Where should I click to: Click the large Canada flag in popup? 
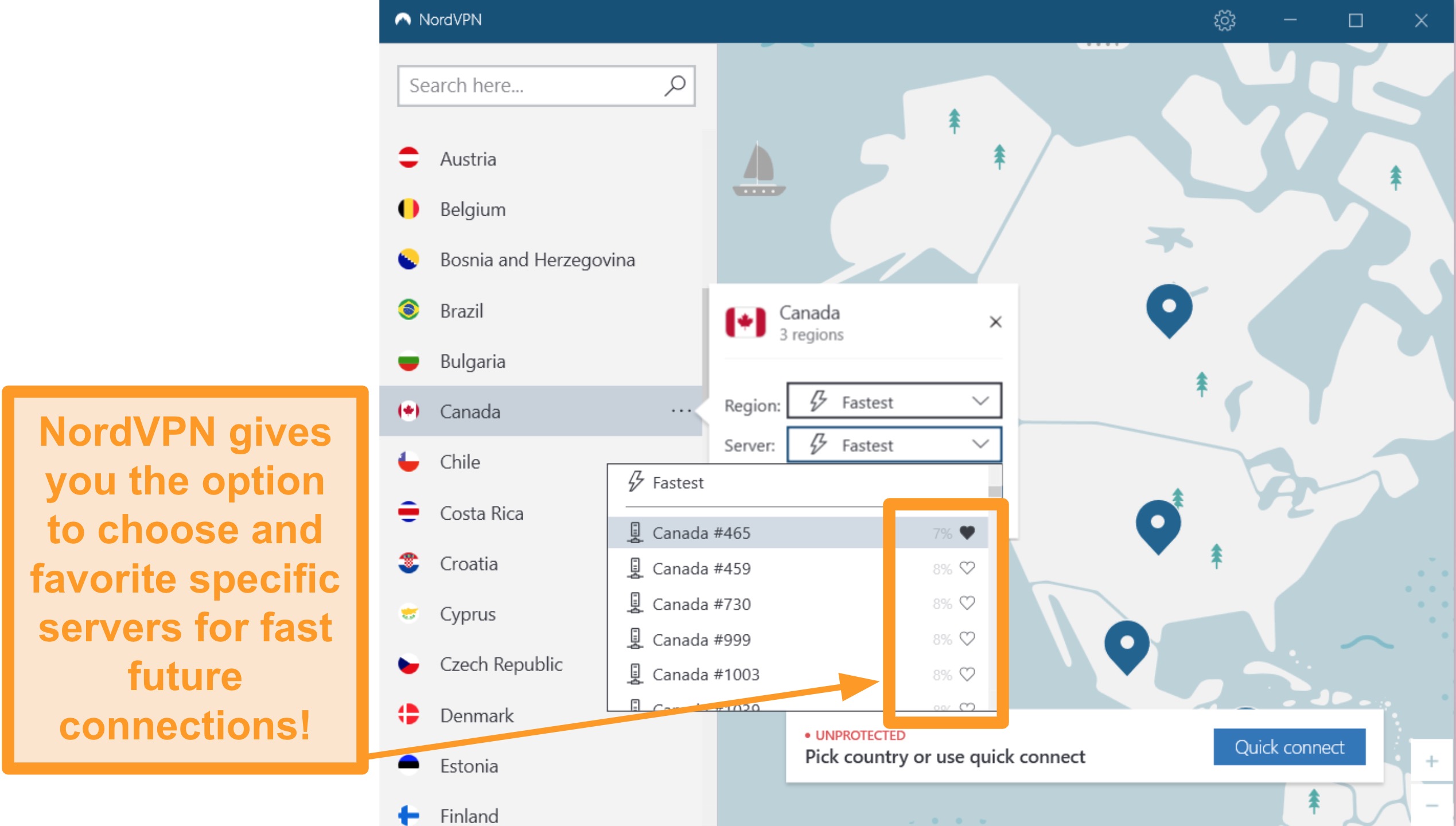pos(745,322)
